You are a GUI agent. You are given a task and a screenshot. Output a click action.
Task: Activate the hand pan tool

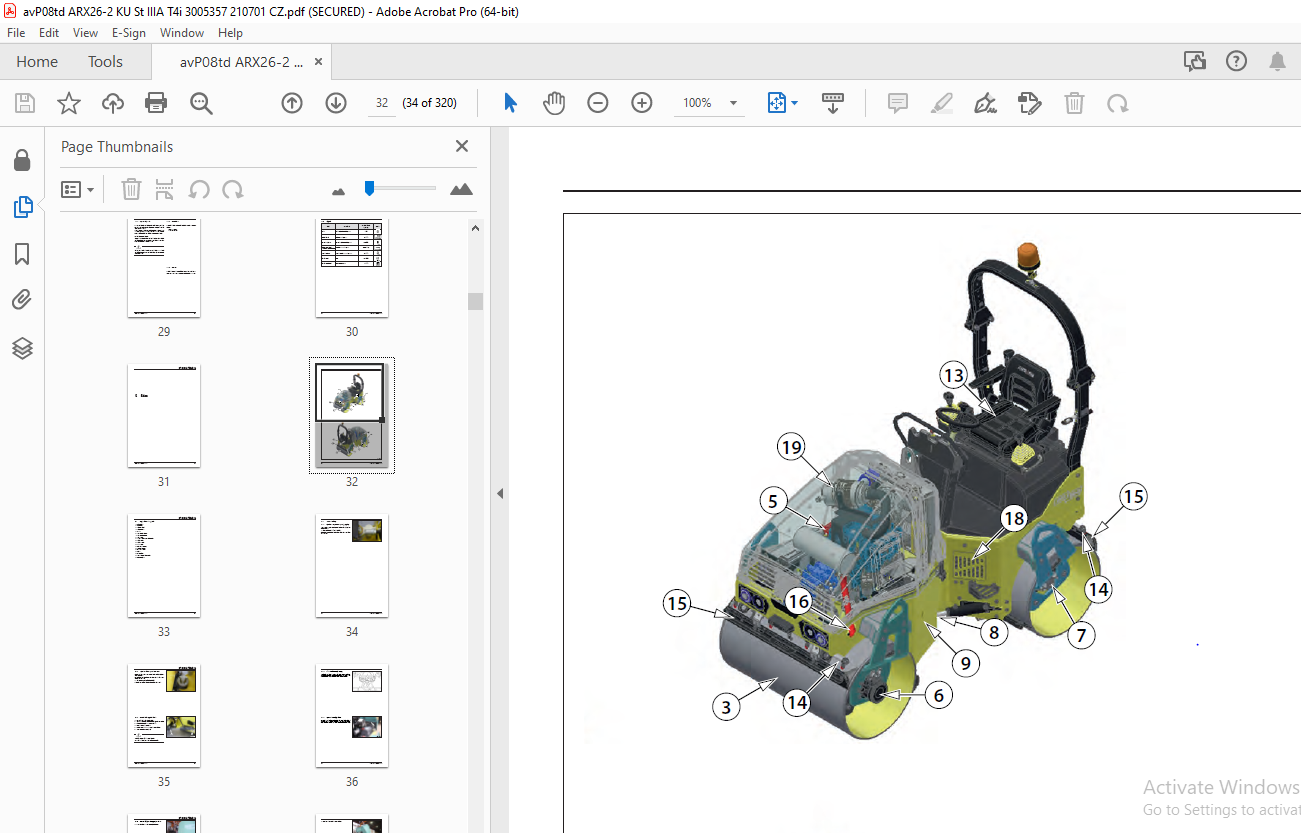point(554,103)
